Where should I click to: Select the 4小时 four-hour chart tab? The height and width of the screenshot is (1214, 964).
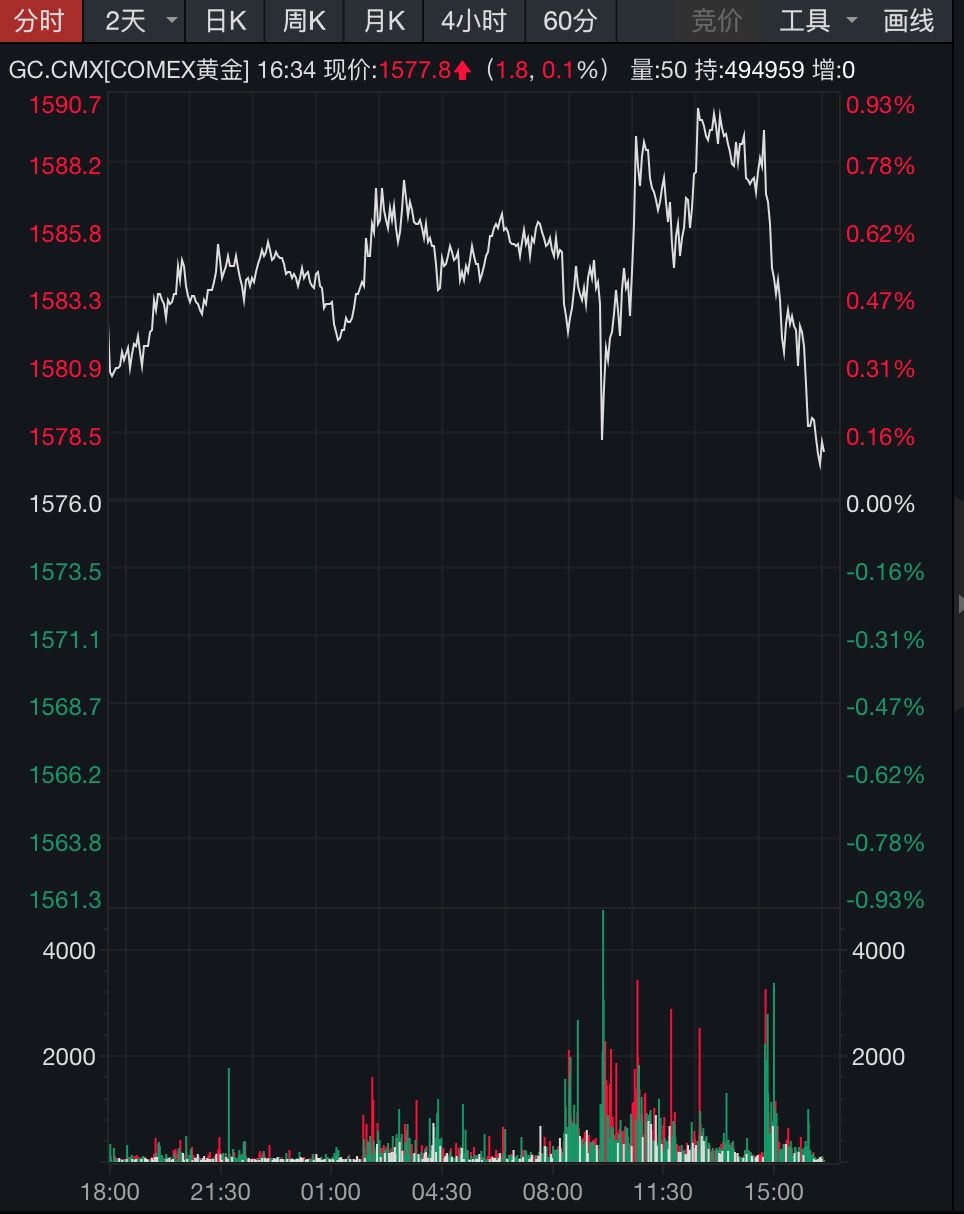pos(473,20)
